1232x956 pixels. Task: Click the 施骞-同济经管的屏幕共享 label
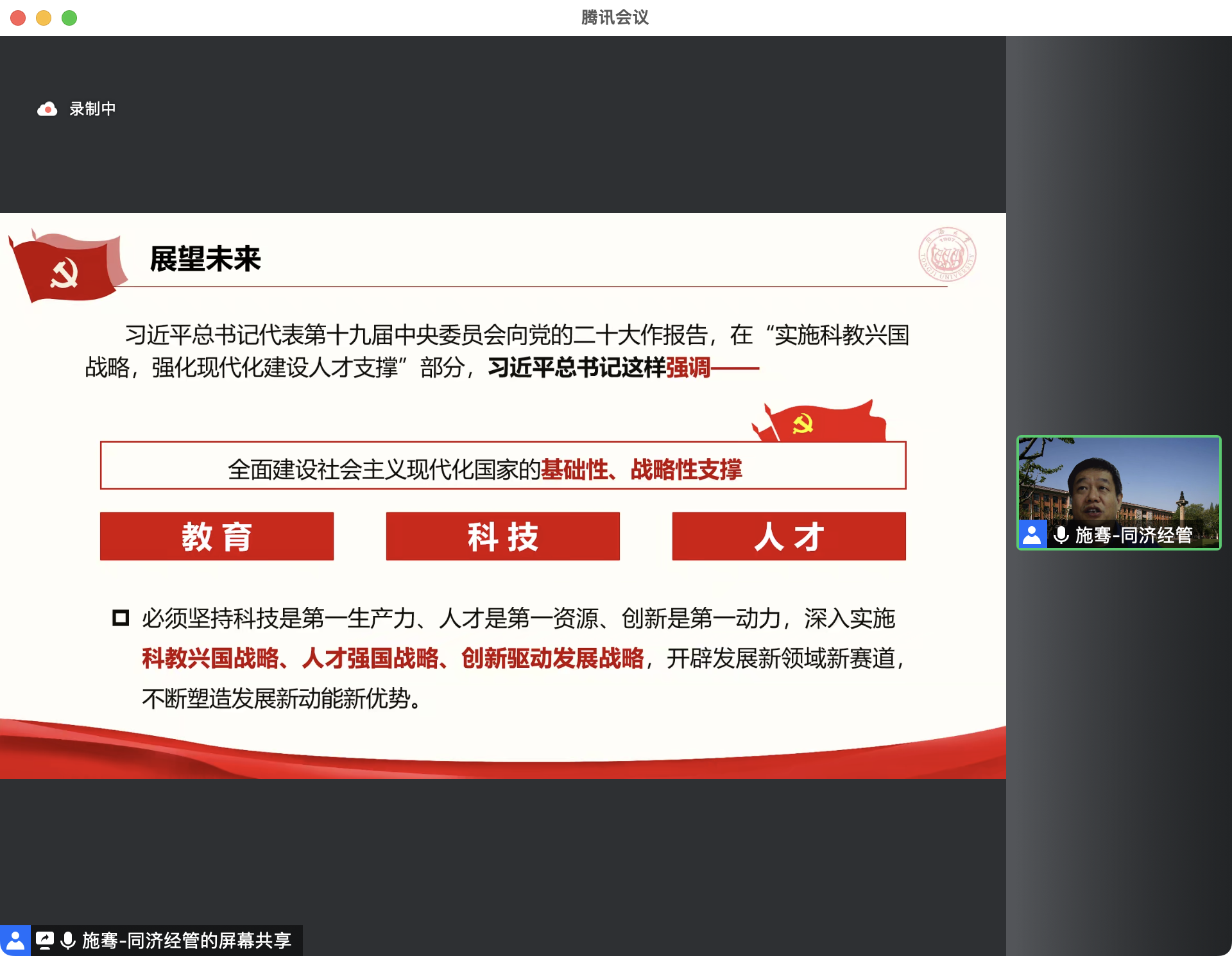click(187, 941)
